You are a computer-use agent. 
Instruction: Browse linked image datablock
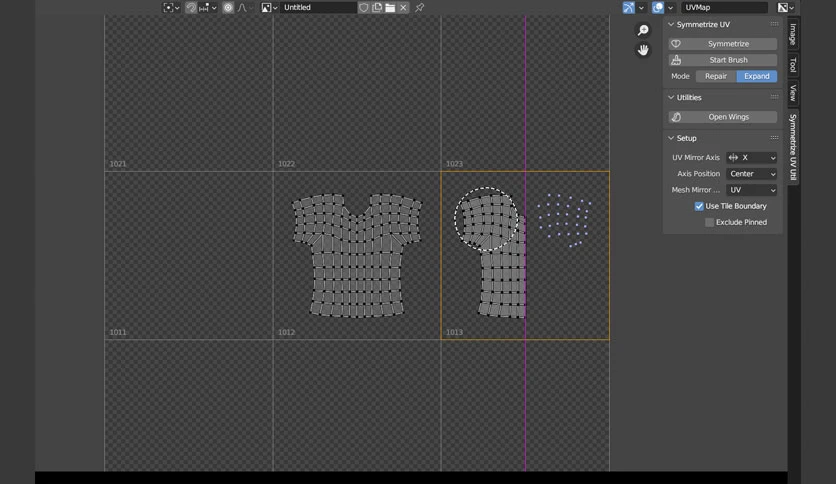(x=269, y=7)
